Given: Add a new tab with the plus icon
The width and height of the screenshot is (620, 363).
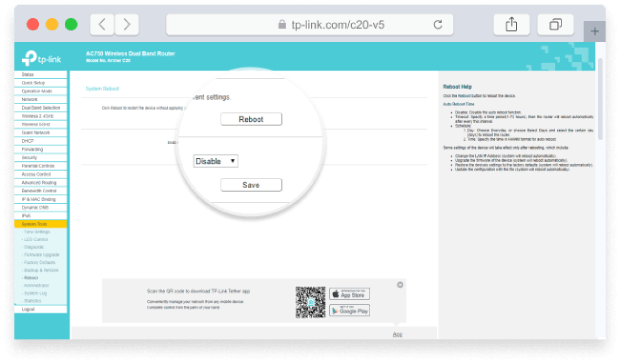Looking at the screenshot, I should 594,31.
